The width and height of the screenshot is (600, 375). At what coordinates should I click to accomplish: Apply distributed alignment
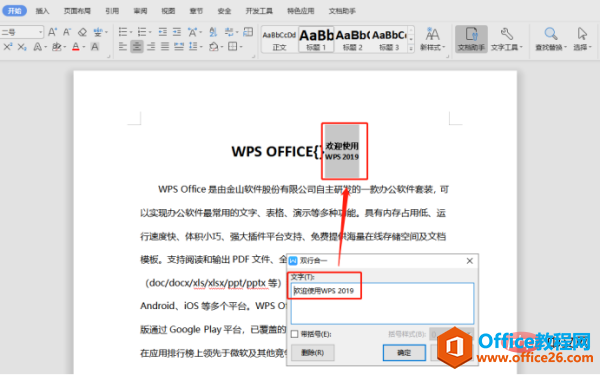pyautogui.click(x=179, y=47)
